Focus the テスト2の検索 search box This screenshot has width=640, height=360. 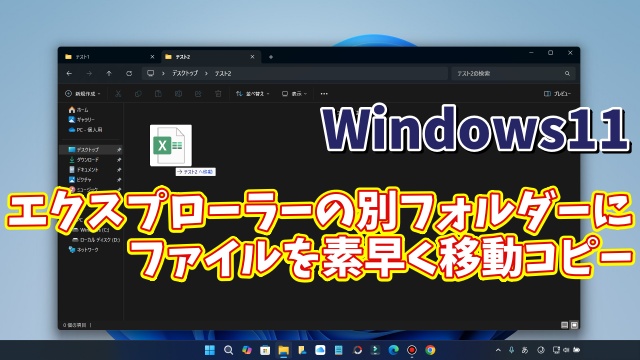(513, 73)
